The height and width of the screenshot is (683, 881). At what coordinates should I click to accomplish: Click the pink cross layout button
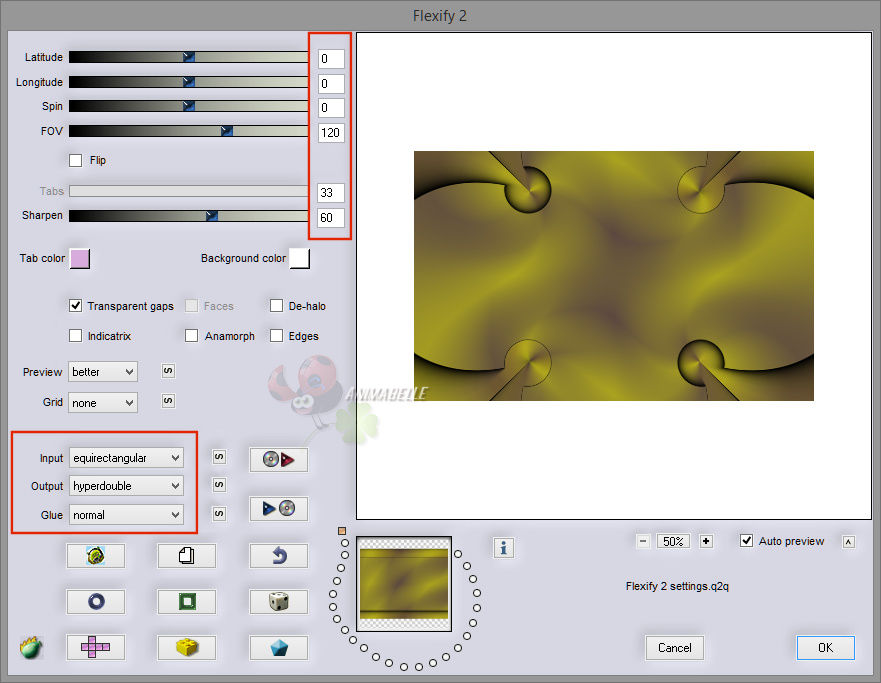click(x=96, y=648)
